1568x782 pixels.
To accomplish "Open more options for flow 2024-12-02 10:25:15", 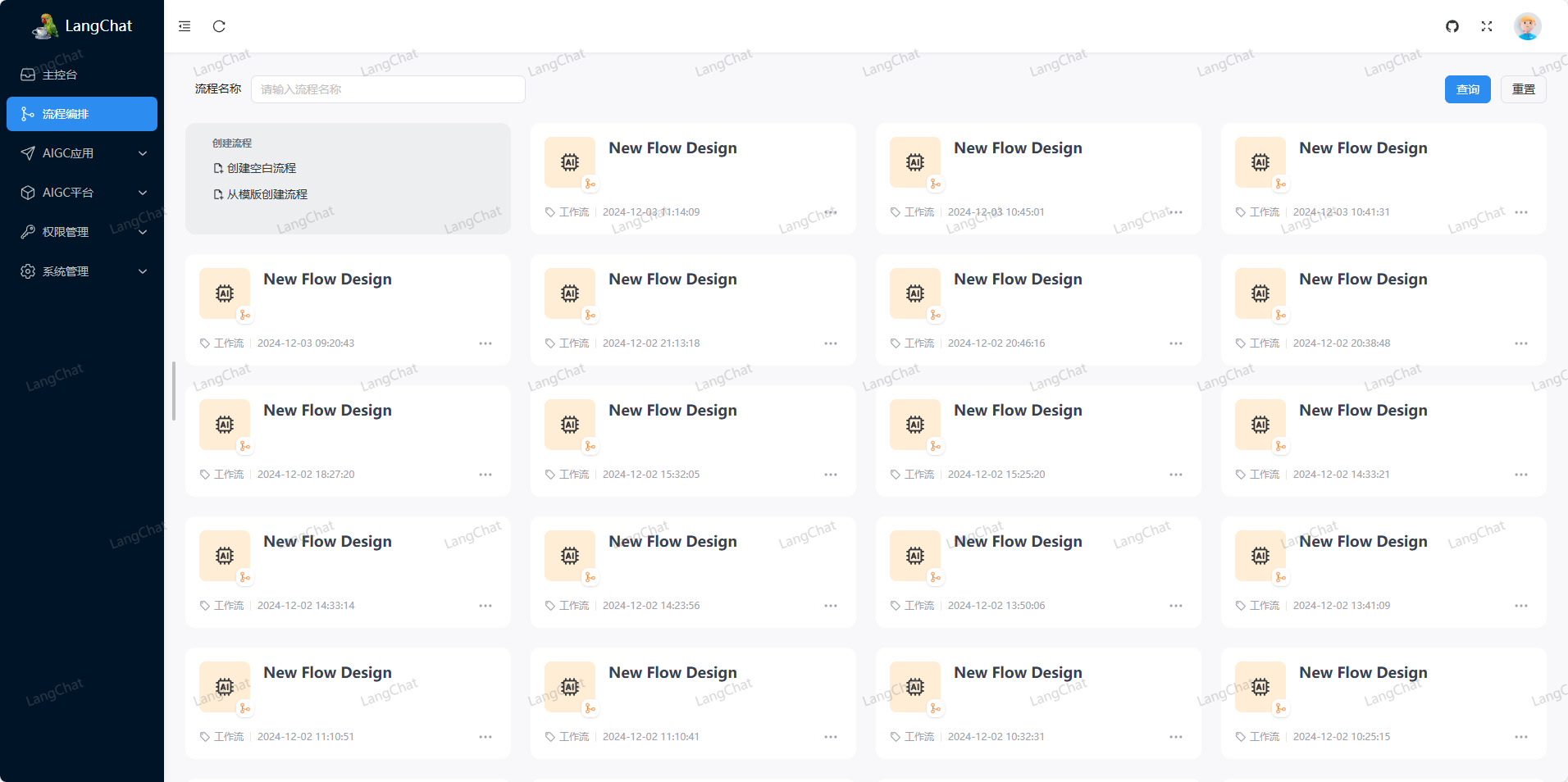I will [1521, 737].
